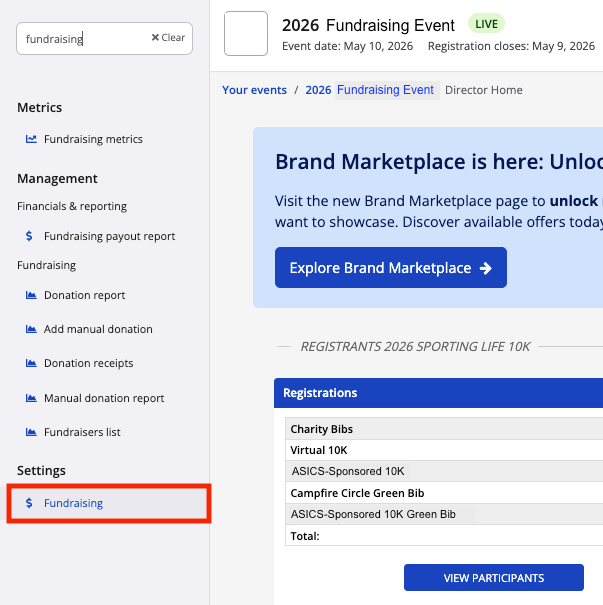Click the chart icon next to Add manual donation
This screenshot has height=605, width=603.
(30, 330)
